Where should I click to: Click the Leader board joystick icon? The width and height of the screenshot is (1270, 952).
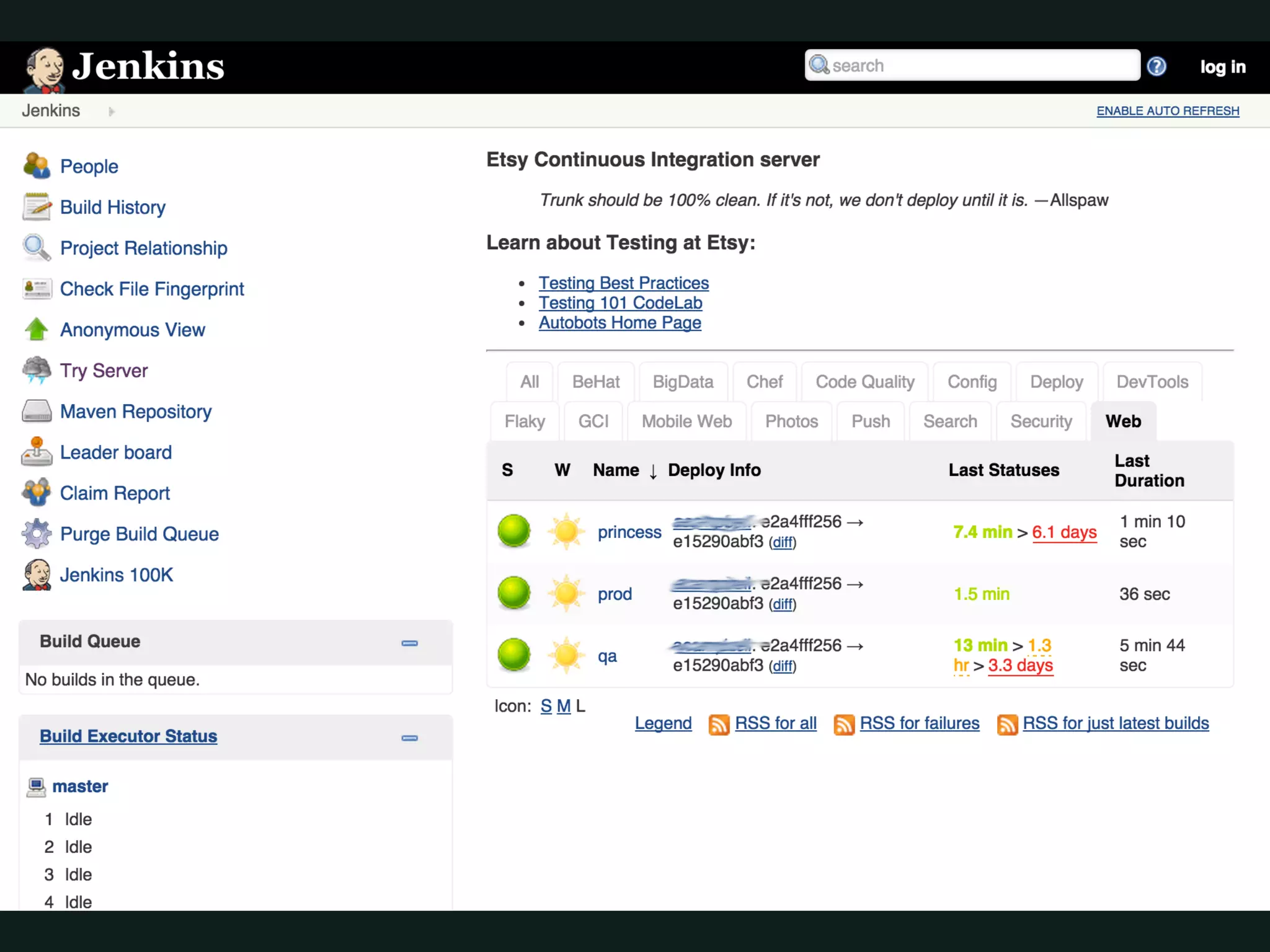coord(37,452)
